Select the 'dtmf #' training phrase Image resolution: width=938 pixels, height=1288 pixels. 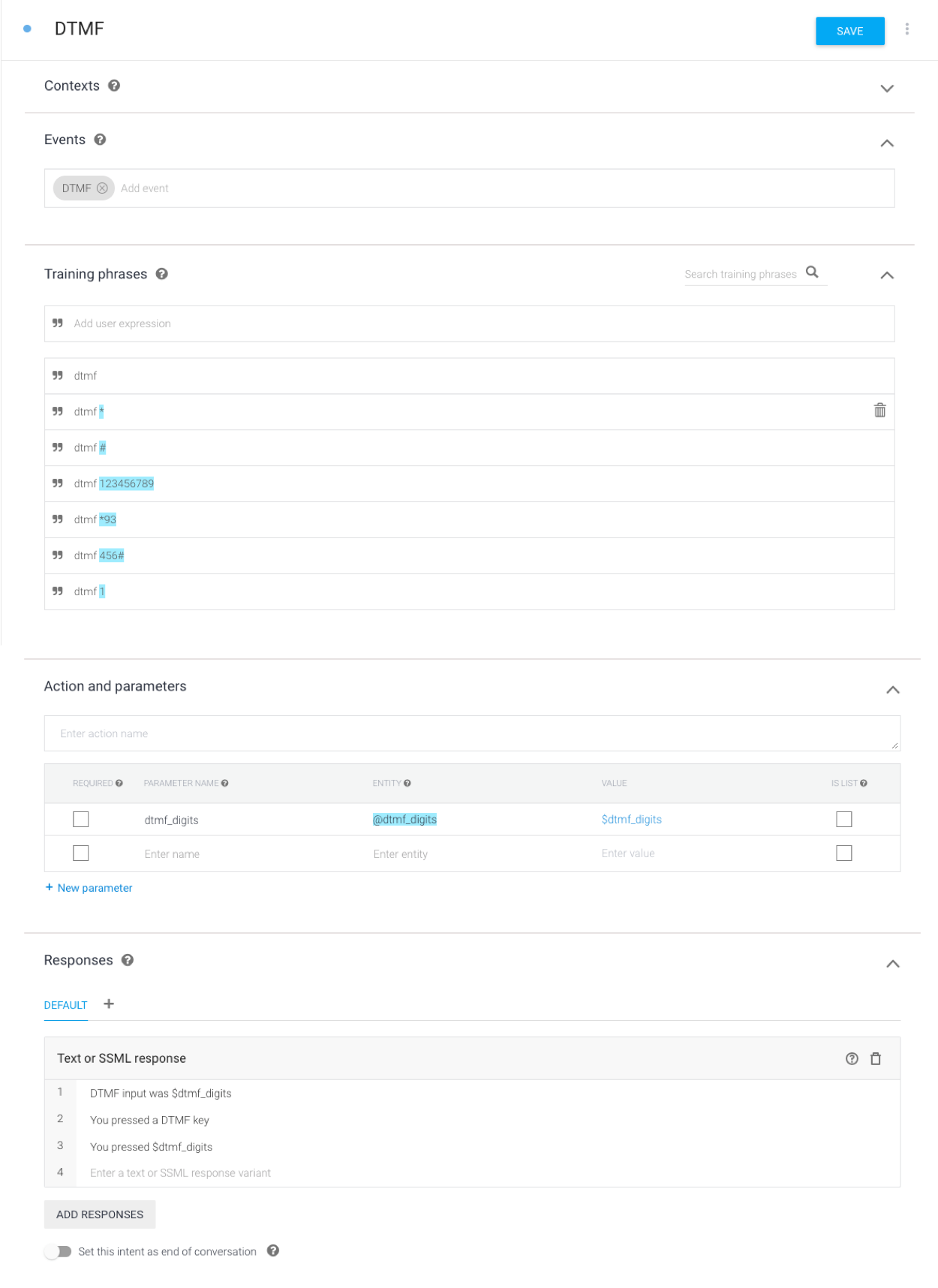pos(470,448)
